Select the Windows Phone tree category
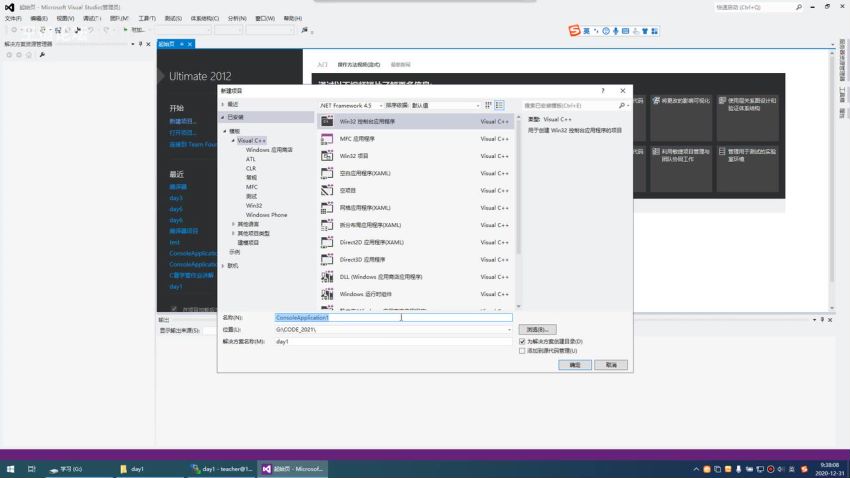Image resolution: width=850 pixels, height=478 pixels. pyautogui.click(x=266, y=215)
